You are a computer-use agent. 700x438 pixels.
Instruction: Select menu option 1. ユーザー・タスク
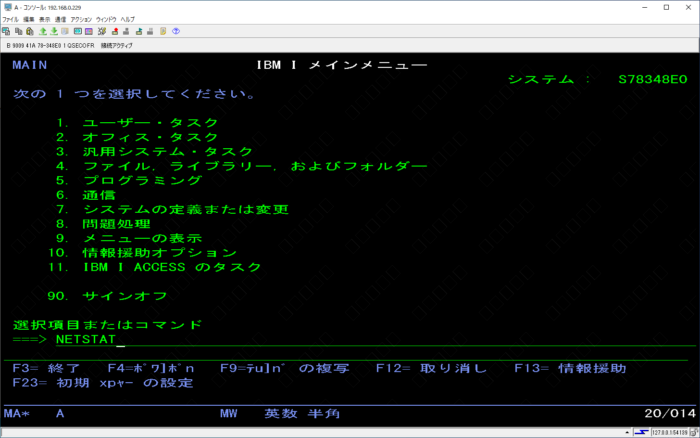[x=137, y=123]
